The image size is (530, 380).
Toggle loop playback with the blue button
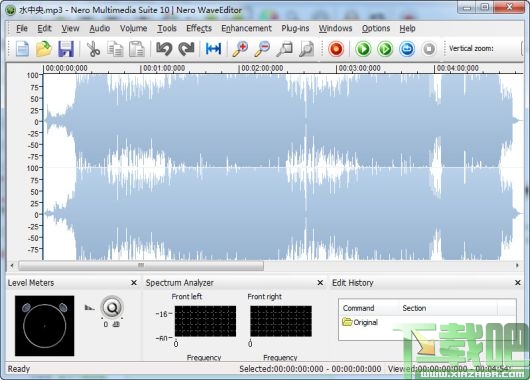point(407,49)
